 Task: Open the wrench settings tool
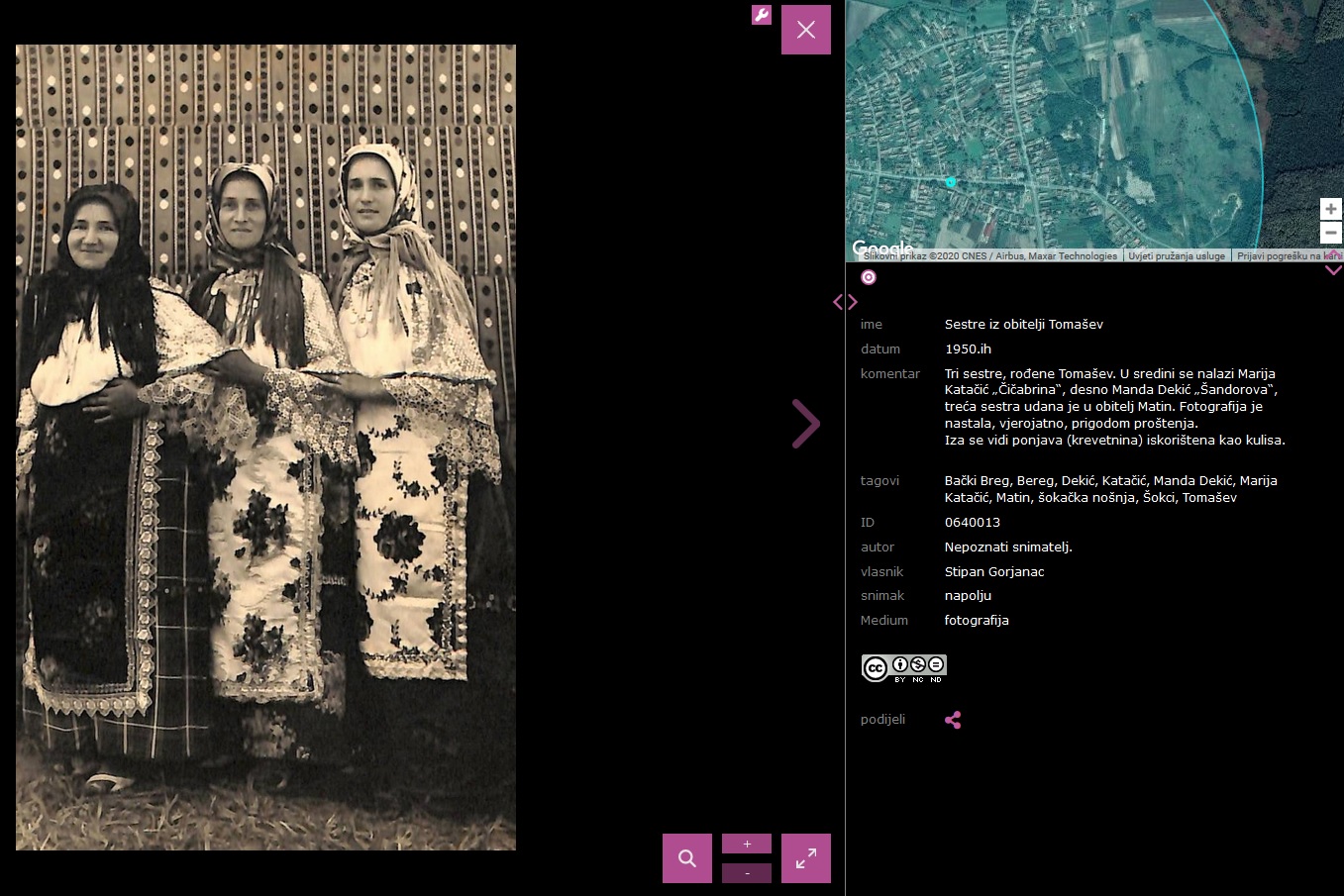coord(761,15)
